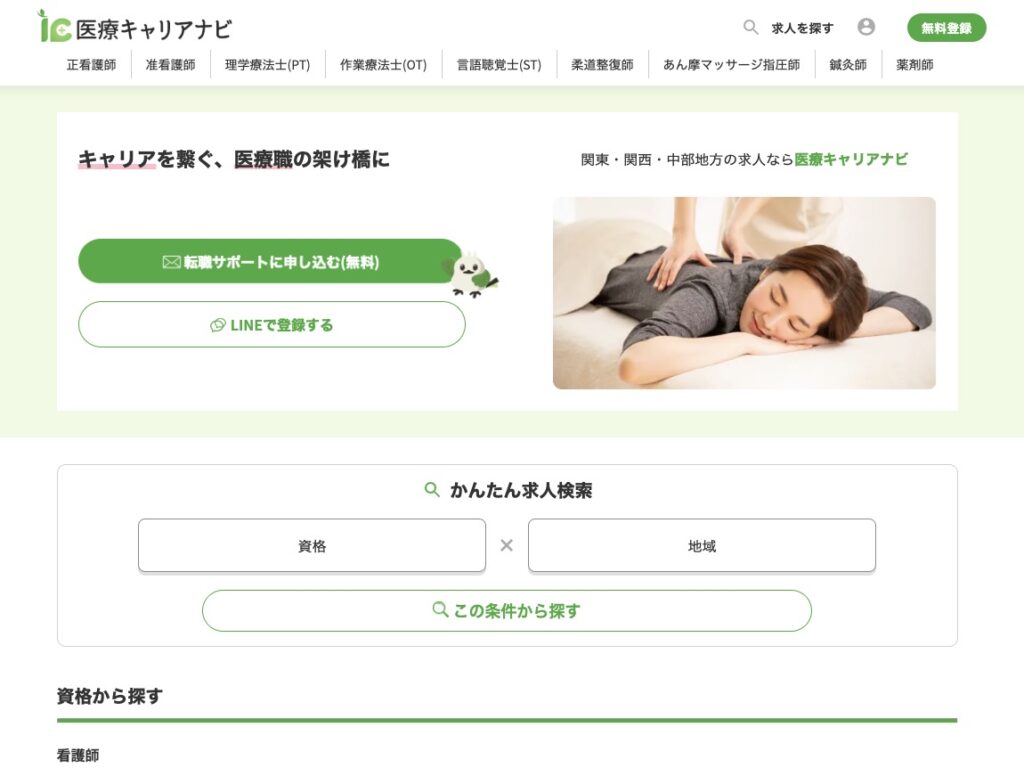Select 正看護師 in the navigation menu
Screen dimensions: 1024x776
pyautogui.click(x=91, y=65)
